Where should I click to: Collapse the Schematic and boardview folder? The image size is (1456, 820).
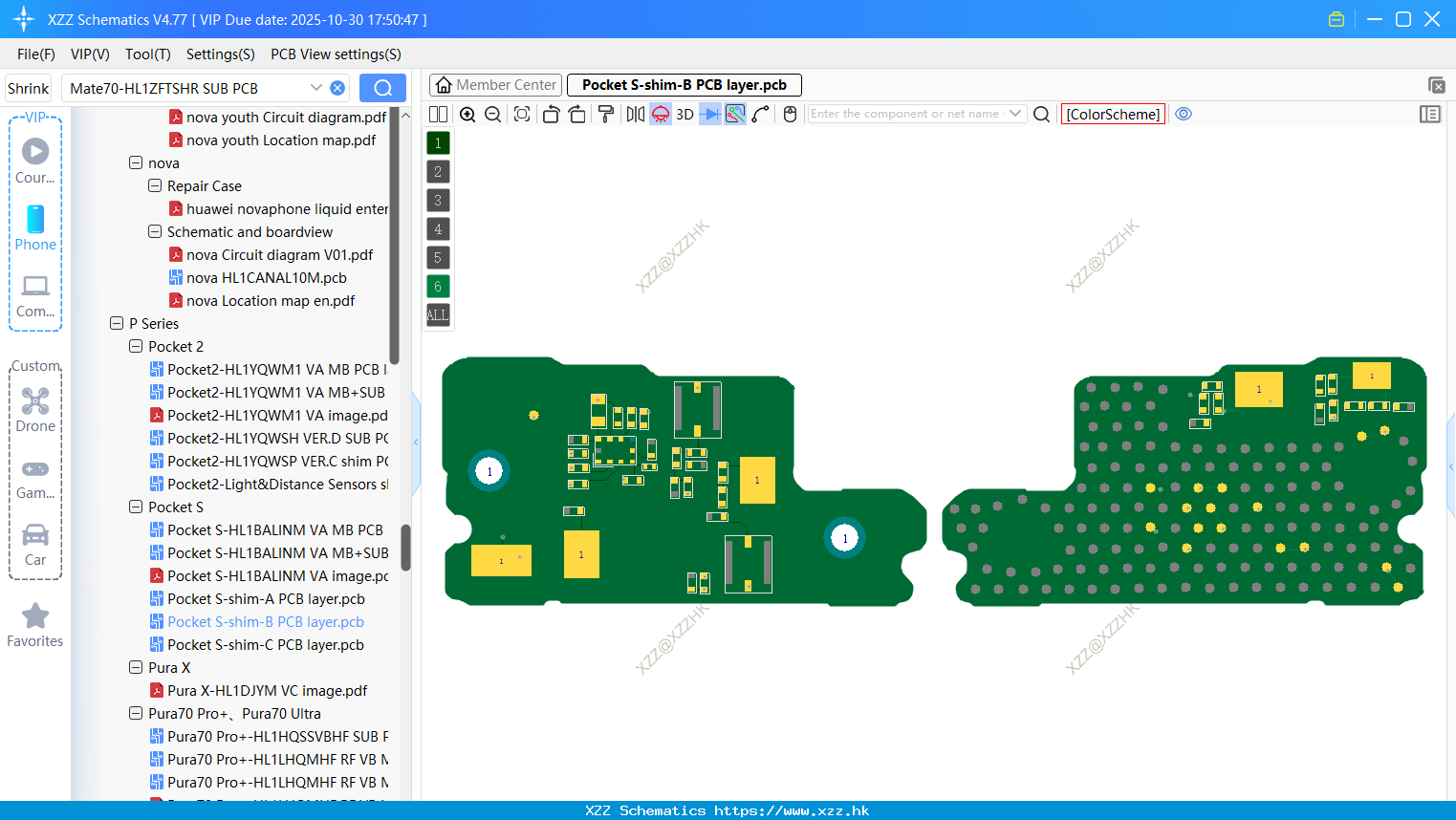pos(155,232)
